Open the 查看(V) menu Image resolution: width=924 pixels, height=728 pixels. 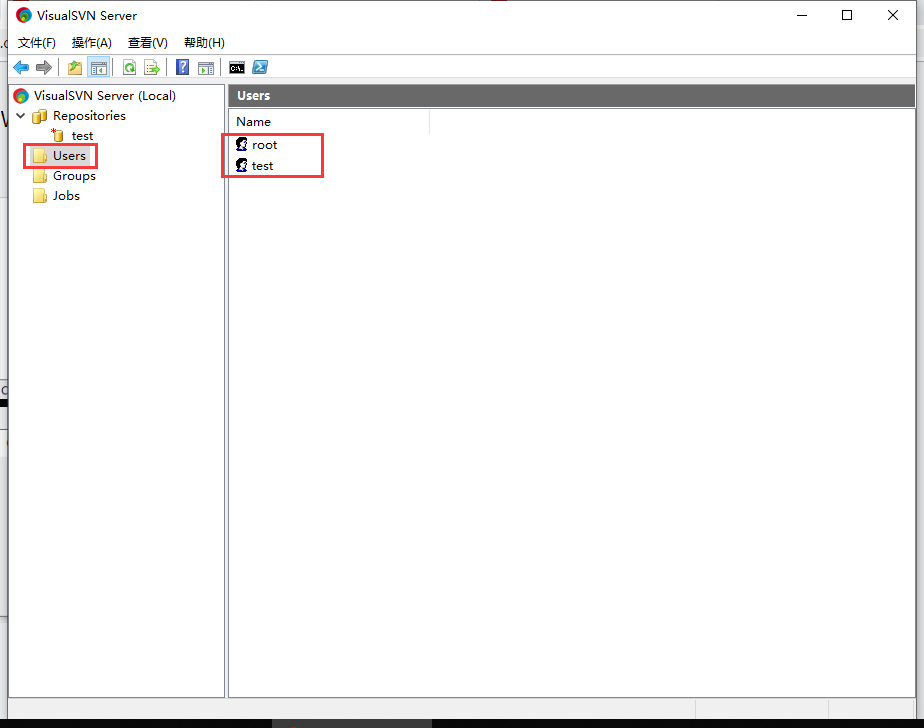point(147,42)
